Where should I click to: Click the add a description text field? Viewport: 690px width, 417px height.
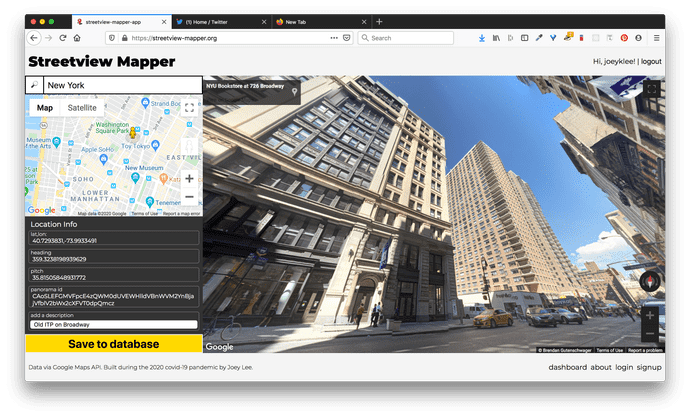click(x=113, y=325)
